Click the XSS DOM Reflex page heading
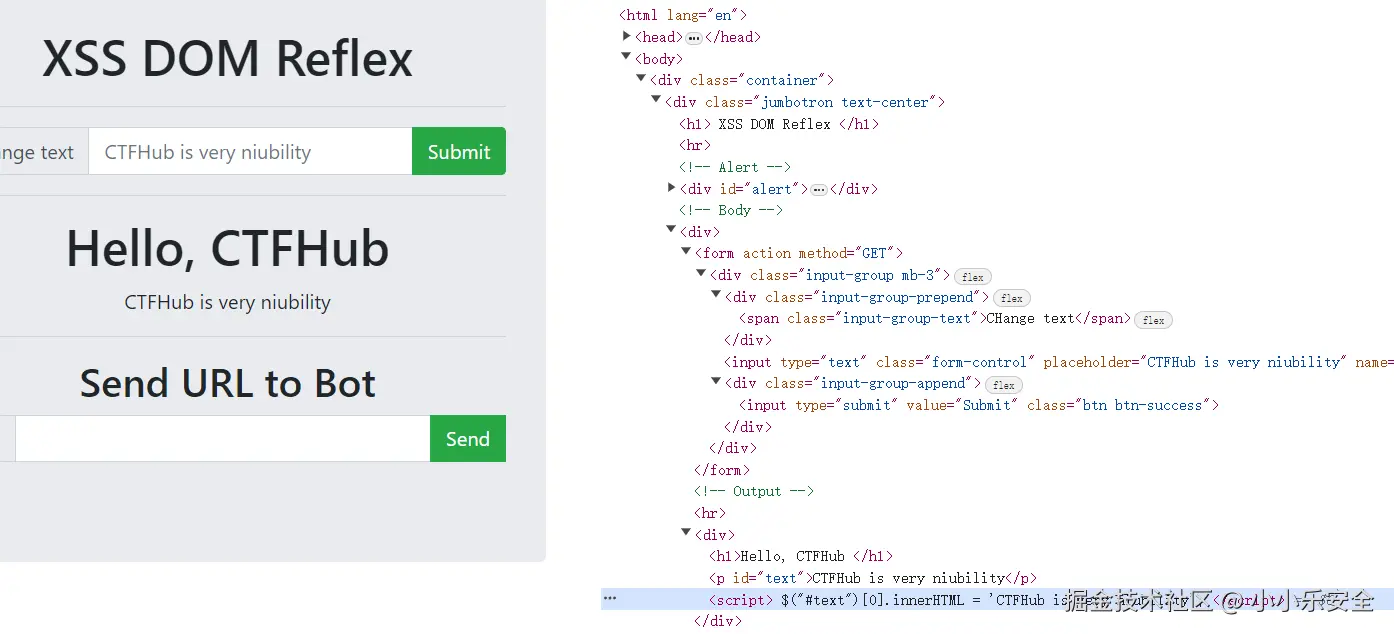The image size is (1394, 634). pyautogui.click(x=227, y=58)
